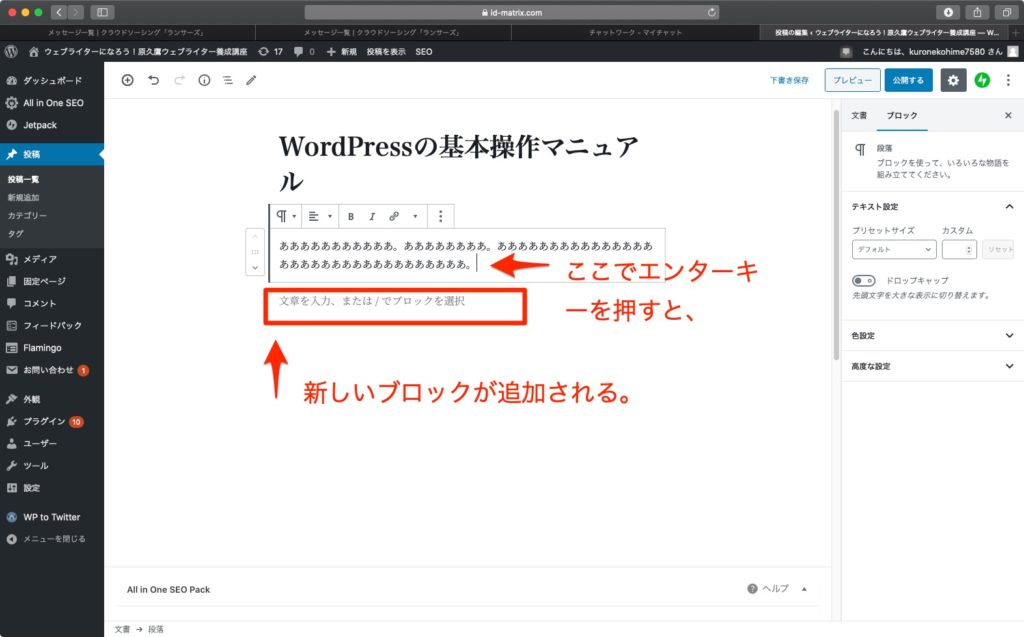The image size is (1024, 637).
Task: Open the block navigation list icon
Action: 228,80
